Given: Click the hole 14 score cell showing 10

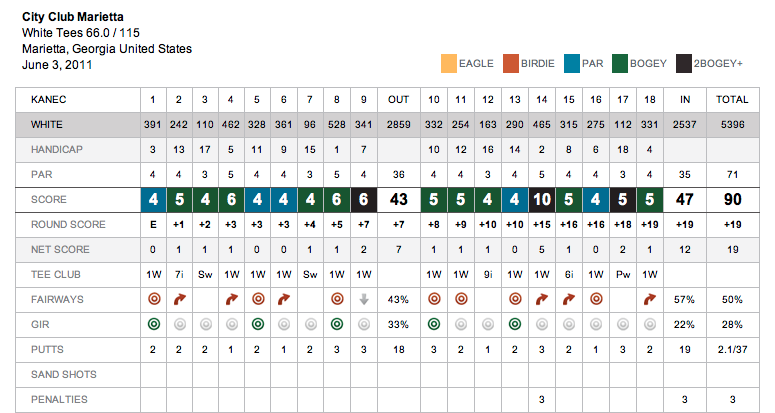Looking at the screenshot, I should click(543, 199).
